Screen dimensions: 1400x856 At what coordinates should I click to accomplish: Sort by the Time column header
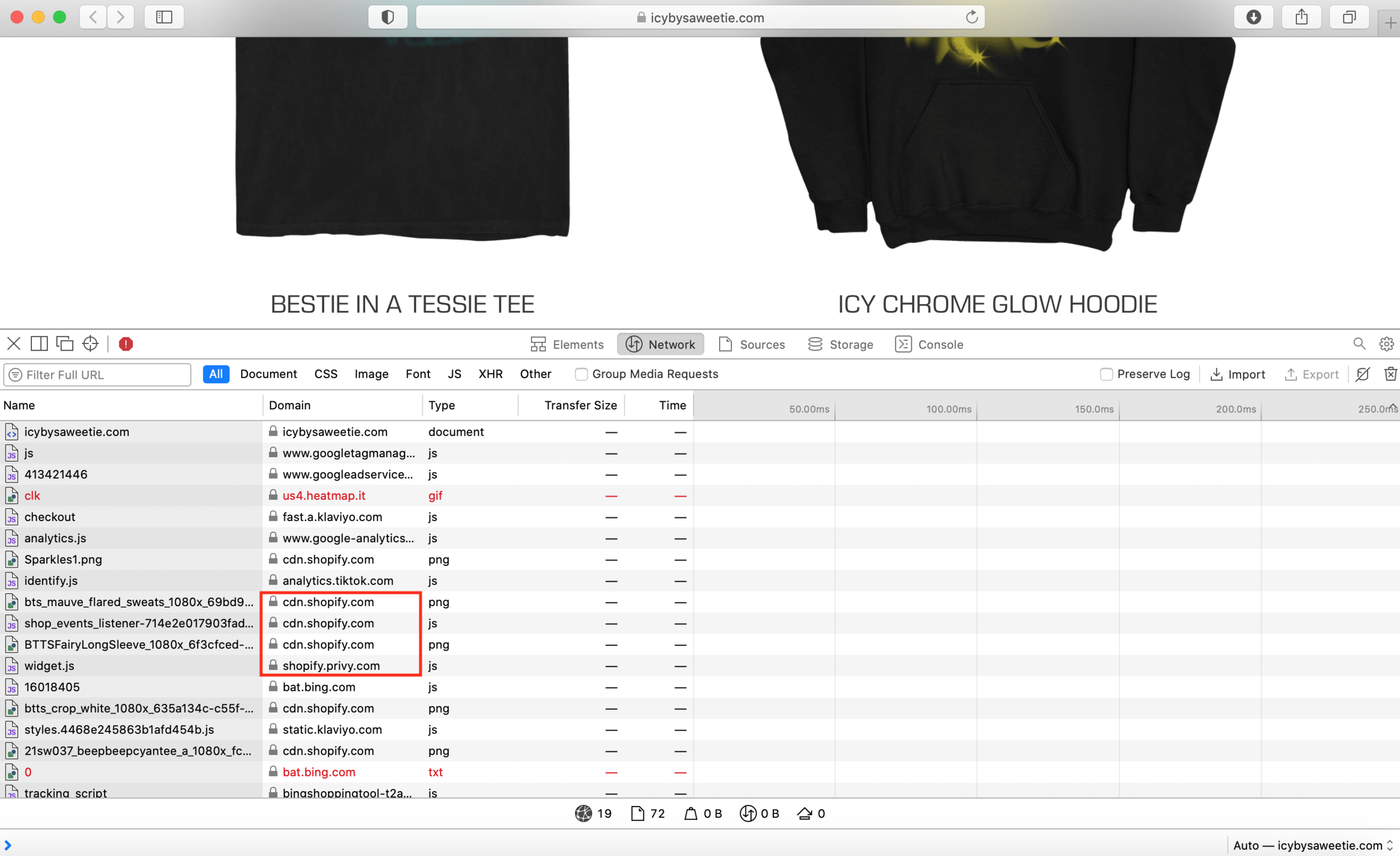(x=659, y=405)
